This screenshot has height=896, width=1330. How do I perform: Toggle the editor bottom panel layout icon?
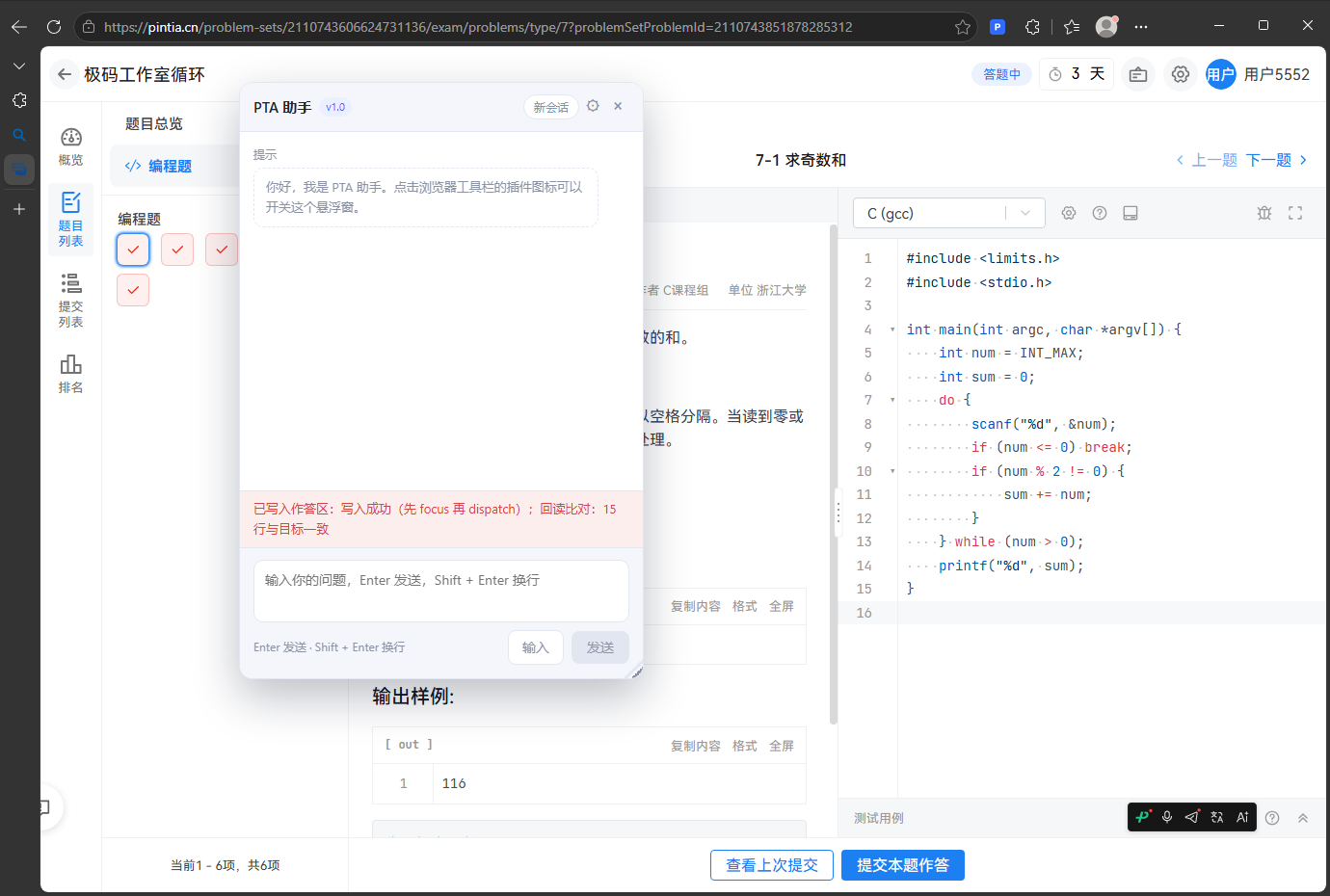[1130, 213]
